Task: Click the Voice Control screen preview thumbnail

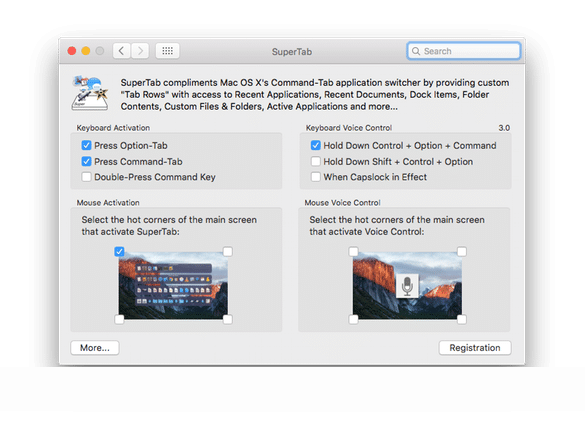Action: coord(407,285)
